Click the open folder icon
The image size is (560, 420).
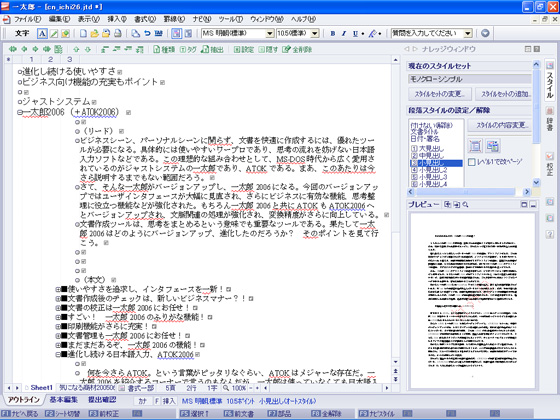coord(95,34)
